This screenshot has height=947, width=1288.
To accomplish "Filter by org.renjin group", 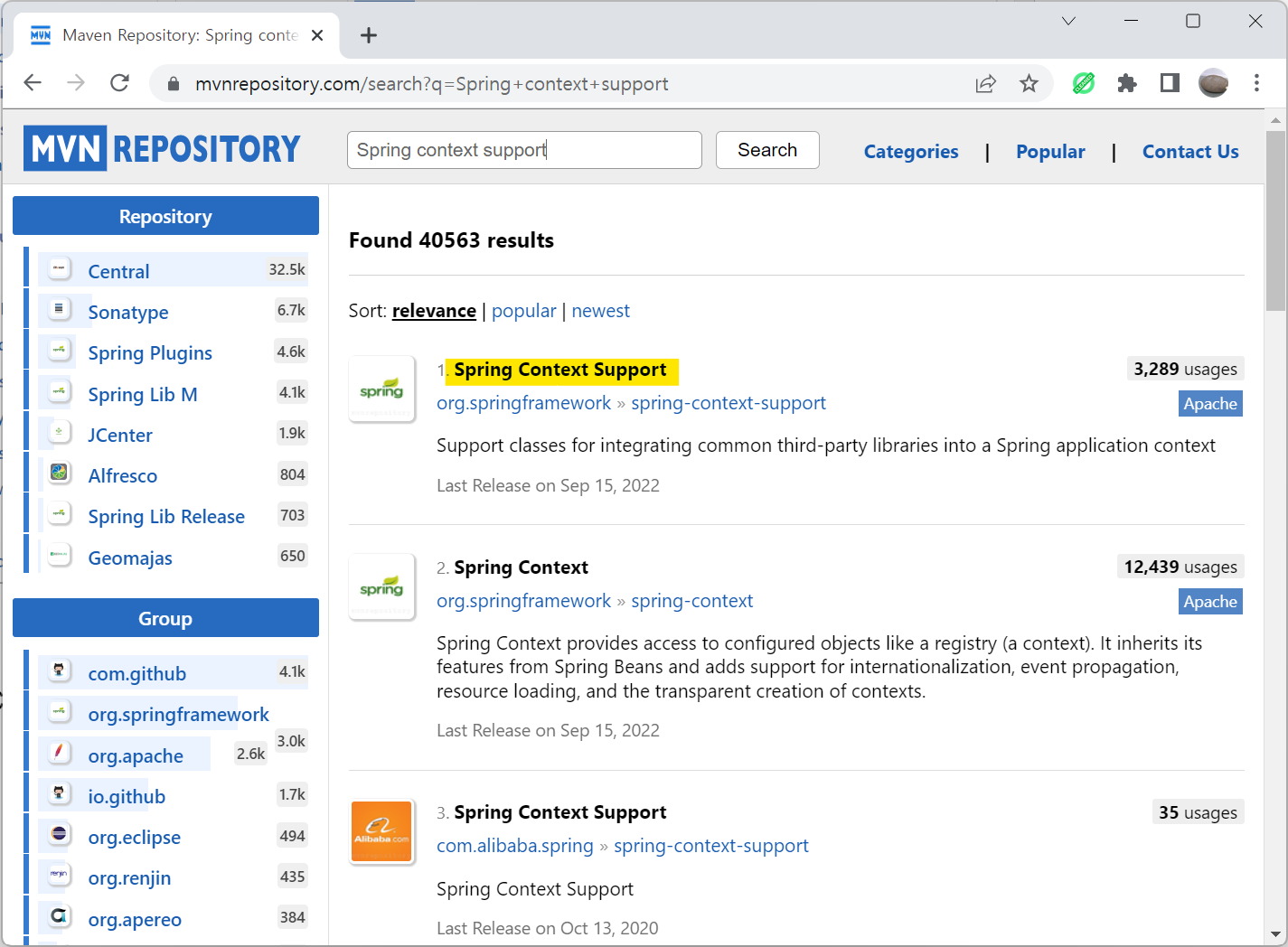I will (x=129, y=877).
